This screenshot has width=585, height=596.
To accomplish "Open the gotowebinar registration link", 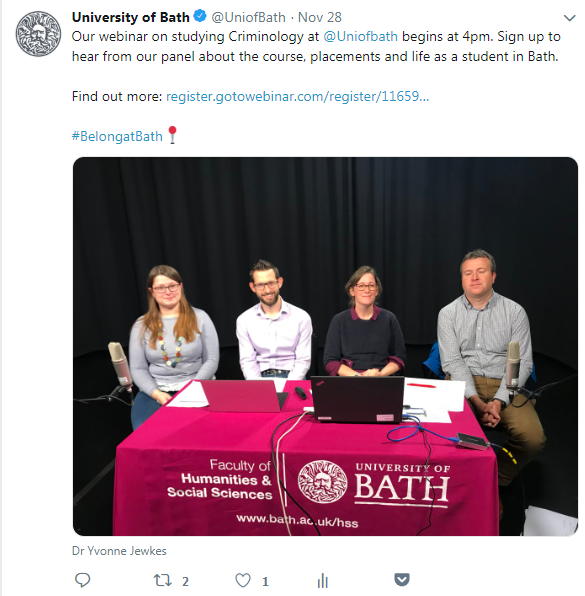I will (298, 96).
